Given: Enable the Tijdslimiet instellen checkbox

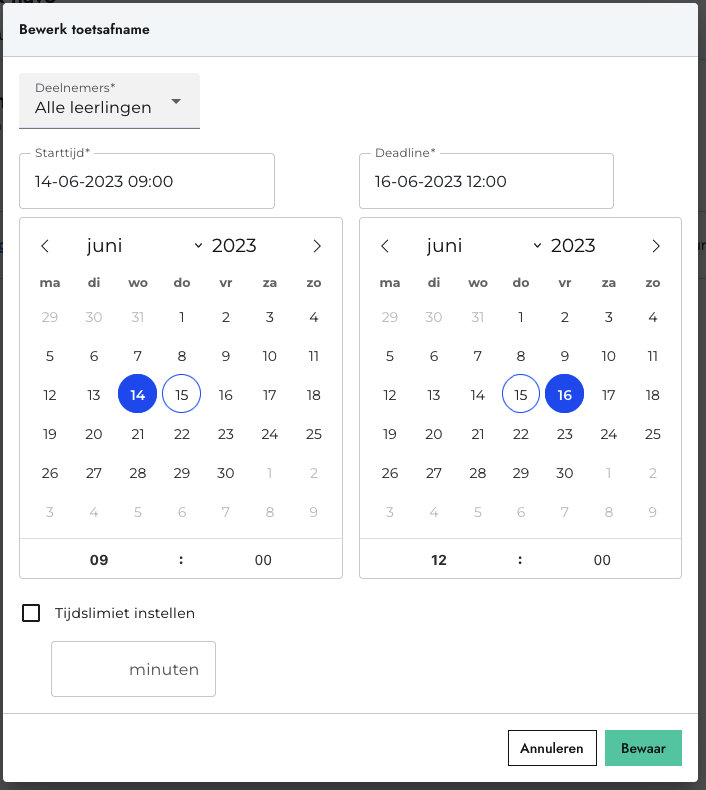Looking at the screenshot, I should 31,613.
